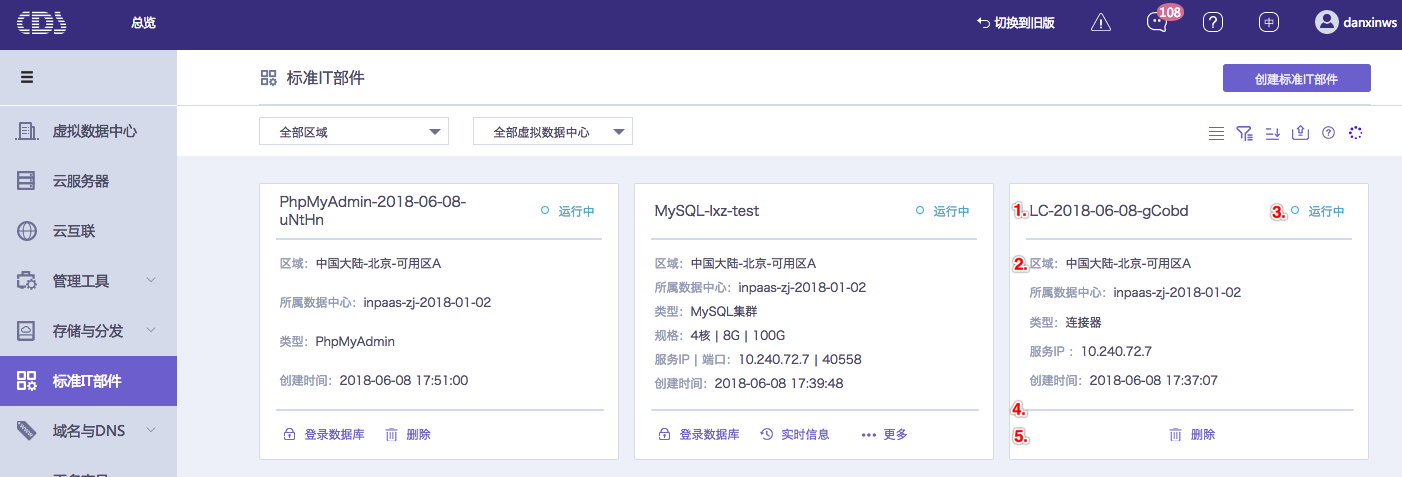
Task: Click the 域名与DNS tag icon
Action: point(27,431)
